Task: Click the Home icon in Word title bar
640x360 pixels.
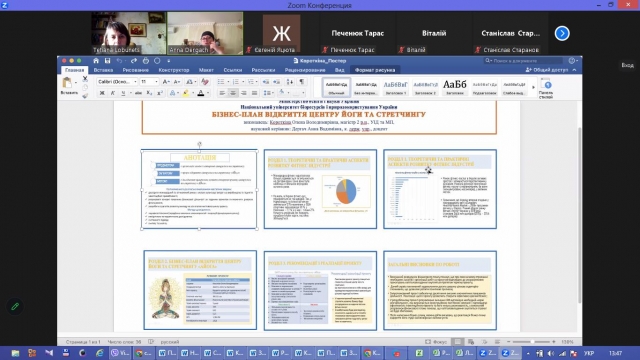Action: click(96, 61)
